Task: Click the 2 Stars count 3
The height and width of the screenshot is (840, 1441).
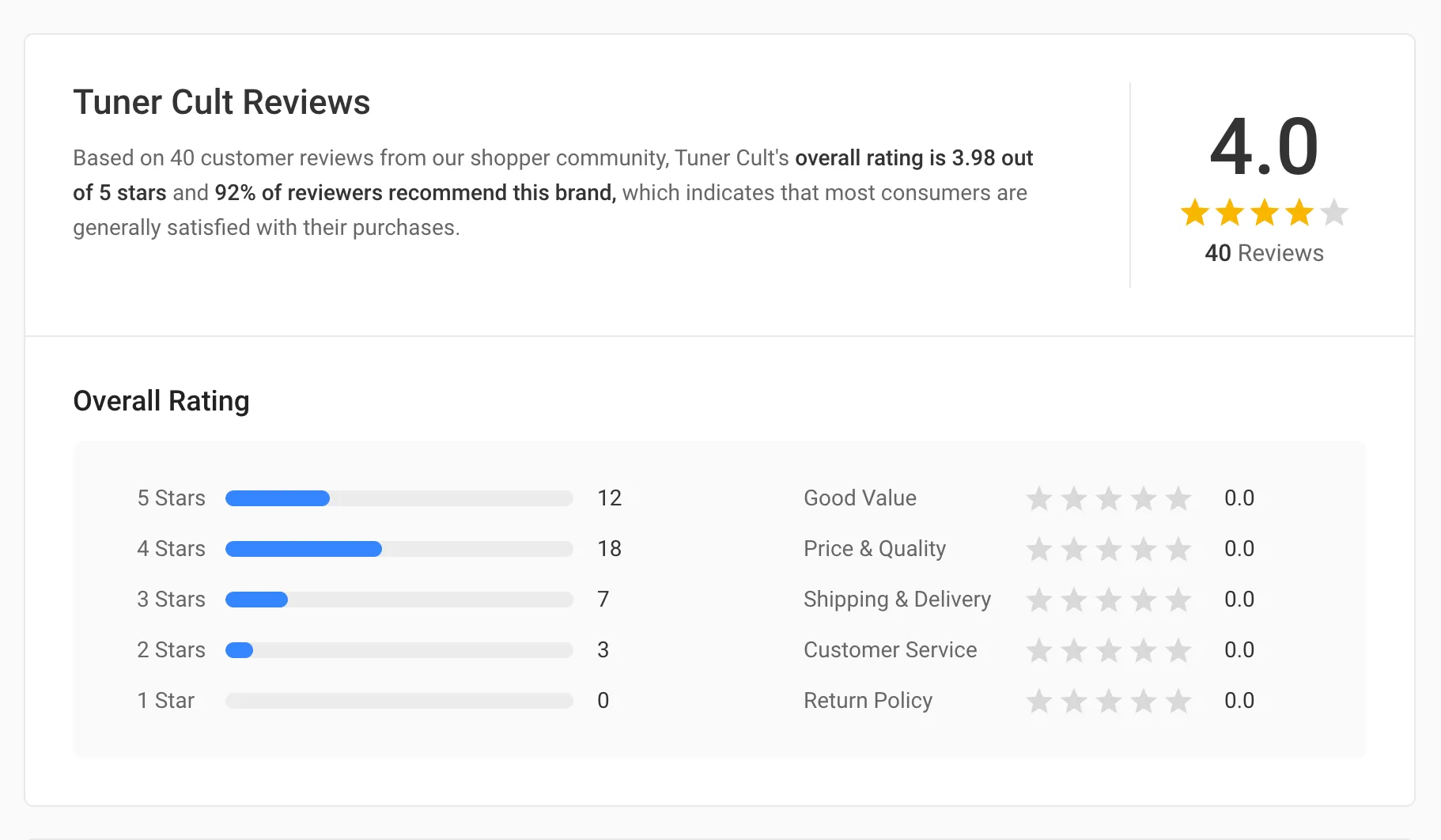Action: point(603,650)
